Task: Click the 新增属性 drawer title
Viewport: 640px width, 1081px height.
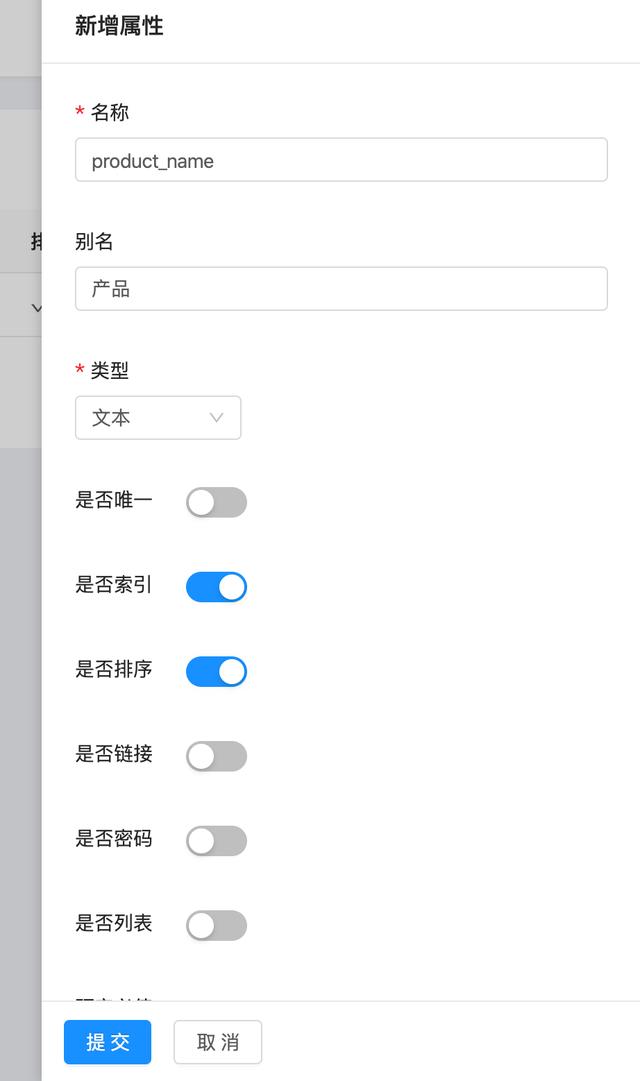Action: tap(119, 27)
